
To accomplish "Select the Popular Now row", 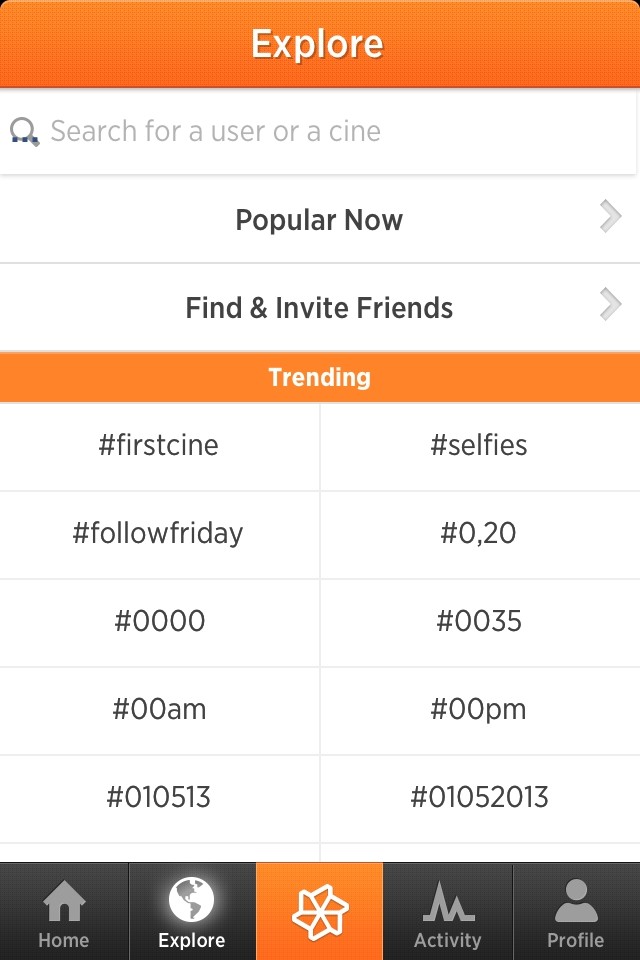I will [319, 220].
